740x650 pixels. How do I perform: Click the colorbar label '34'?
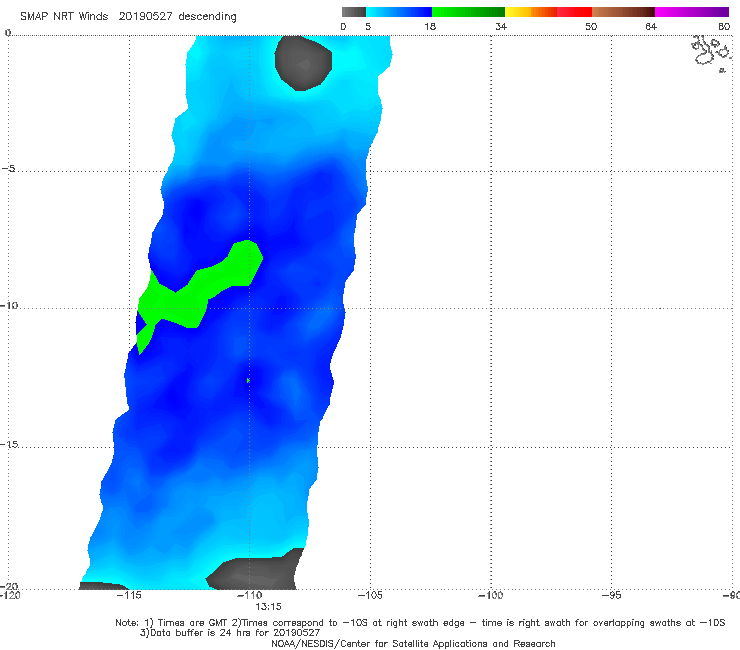tap(501, 26)
